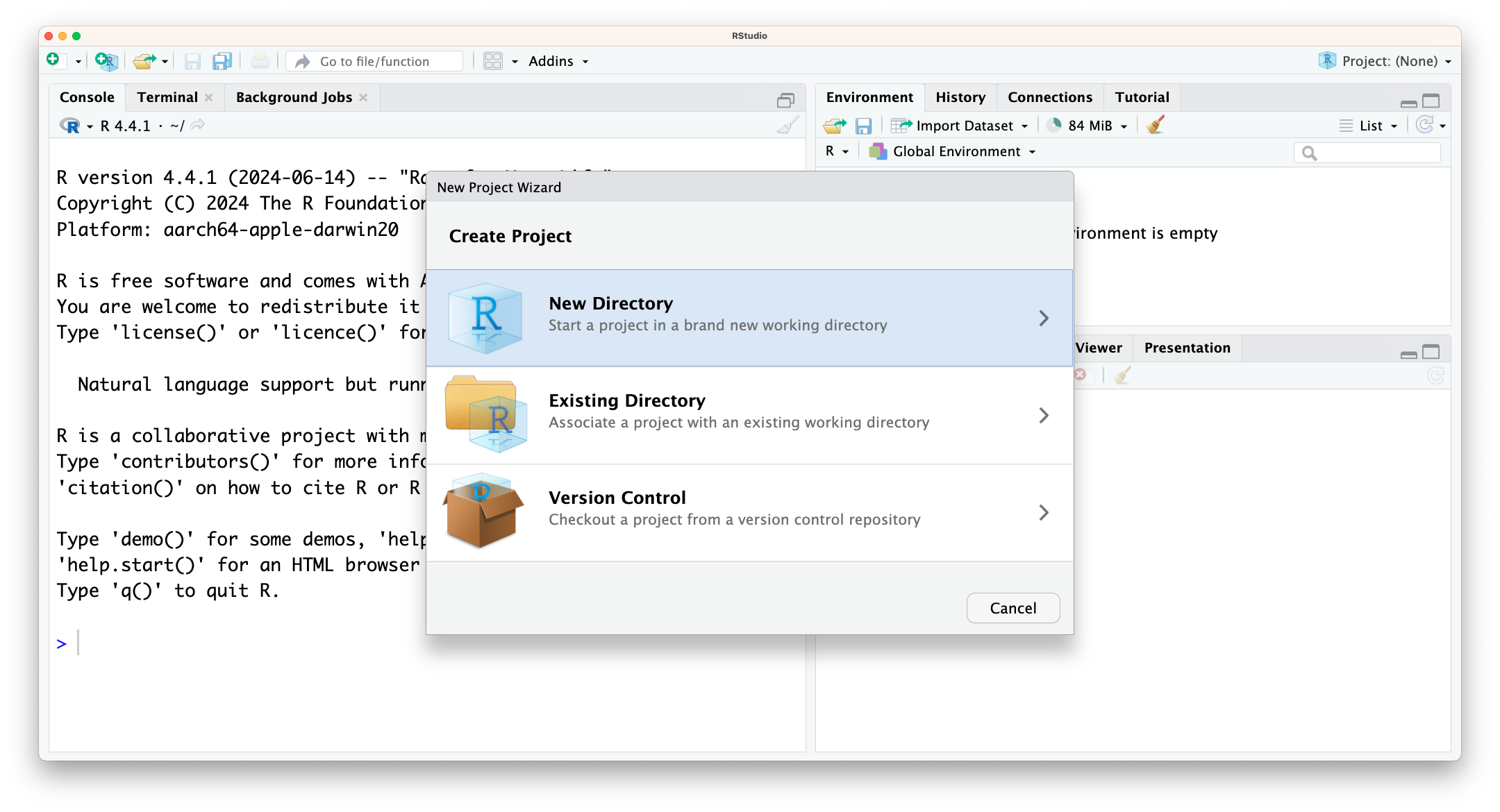This screenshot has height=812, width=1500.
Task: Select Existing Directory project option
Action: point(749,415)
